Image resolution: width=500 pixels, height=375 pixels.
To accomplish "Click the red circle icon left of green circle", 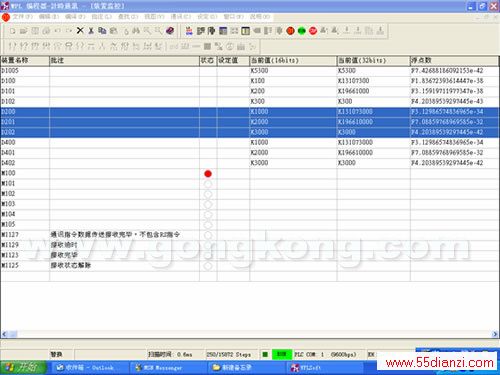I will 290,31.
